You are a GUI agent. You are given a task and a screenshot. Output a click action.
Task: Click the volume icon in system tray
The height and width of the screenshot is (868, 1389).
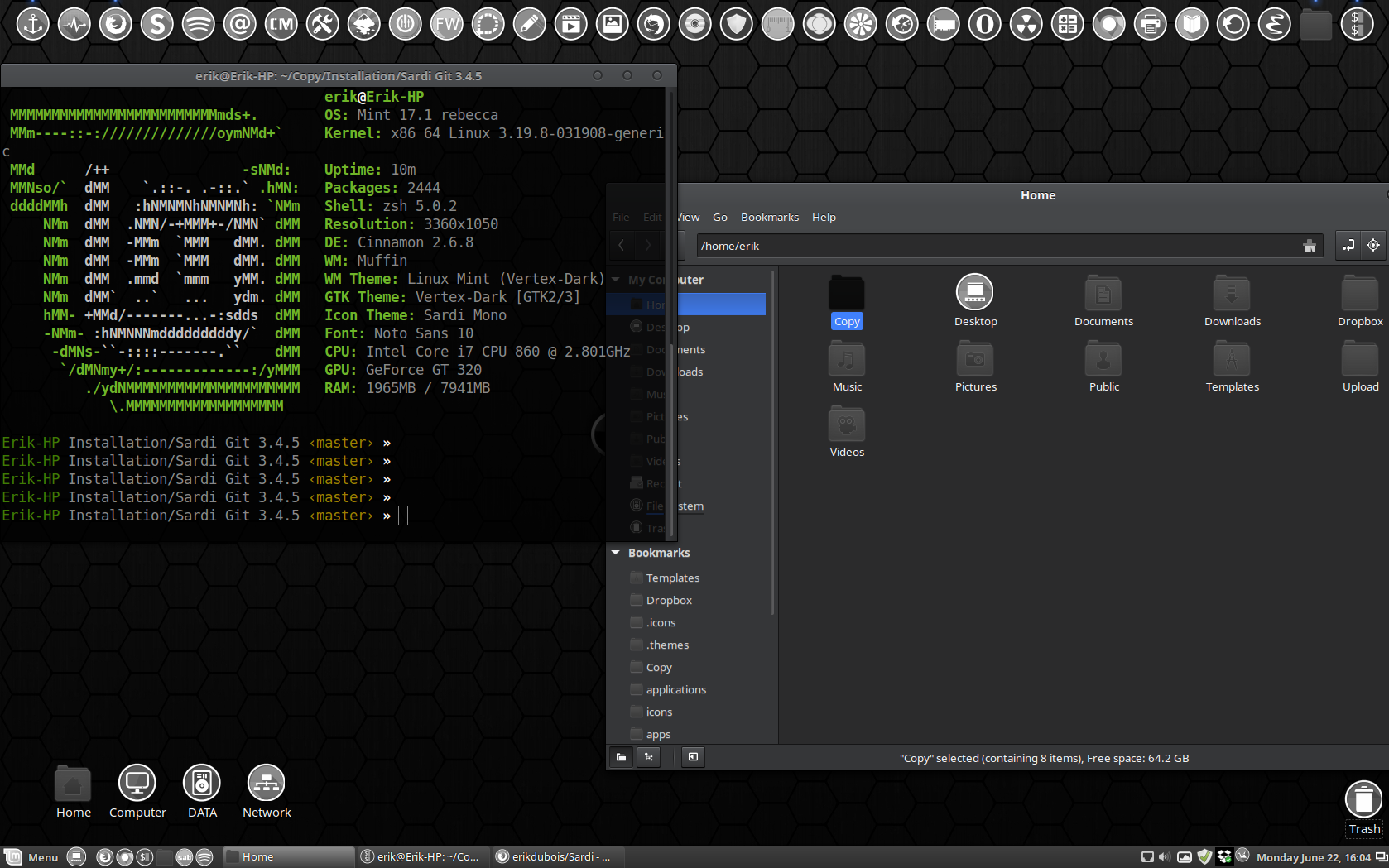tap(1164, 856)
